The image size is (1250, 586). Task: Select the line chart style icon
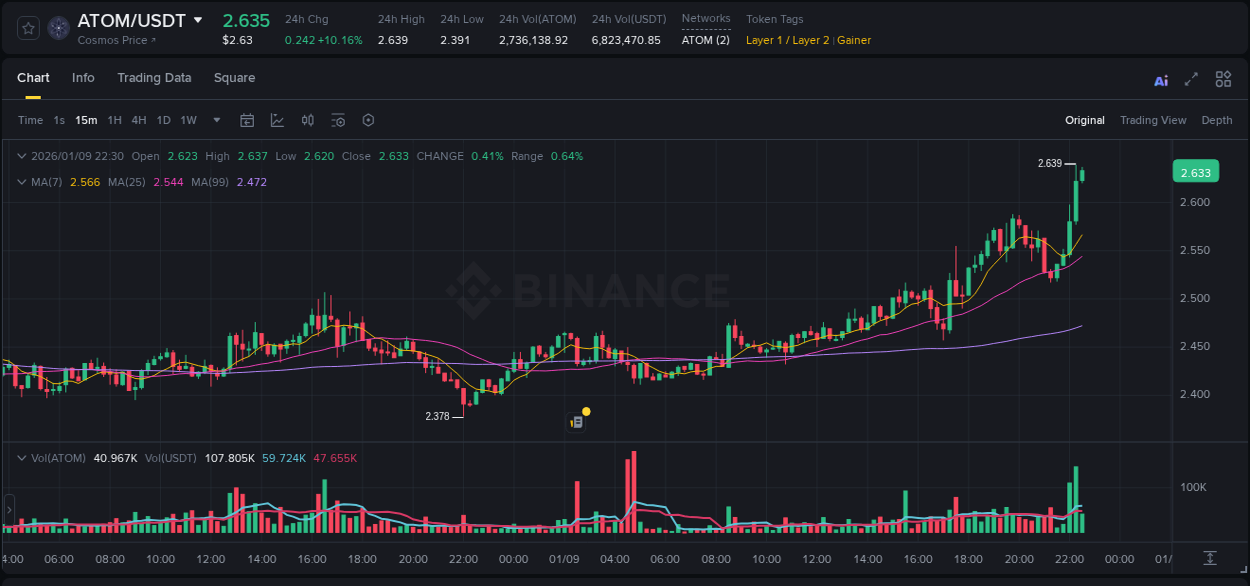[x=277, y=120]
